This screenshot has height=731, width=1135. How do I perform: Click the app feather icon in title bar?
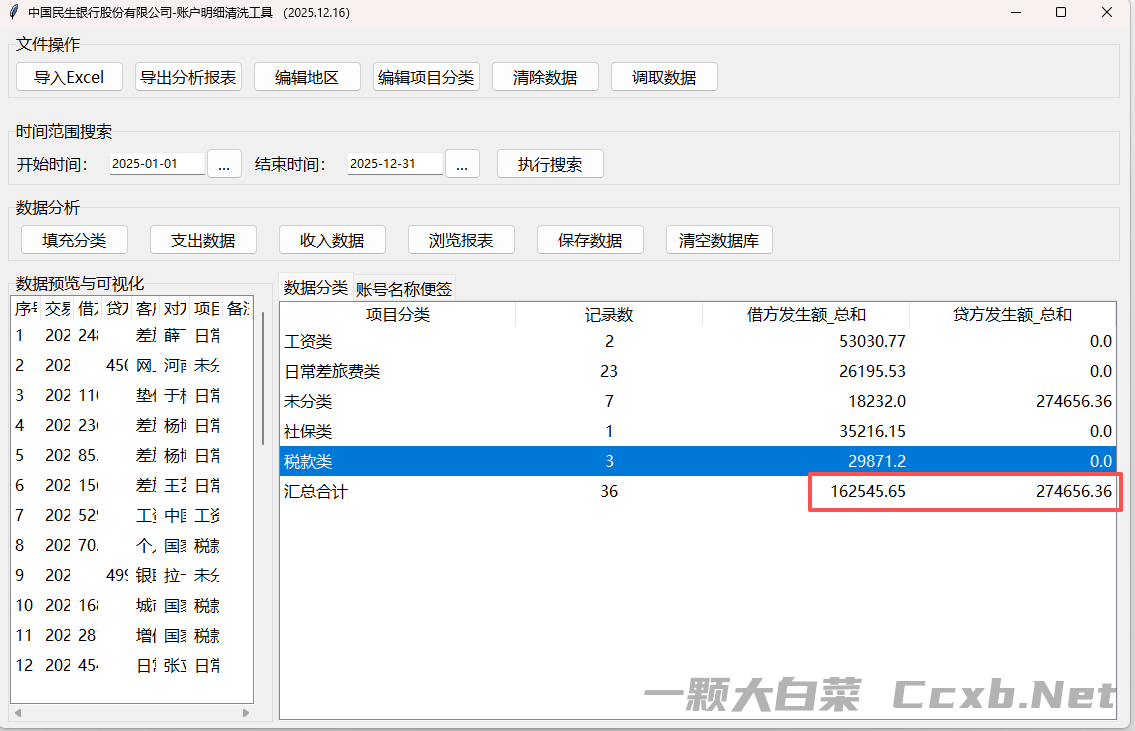click(x=14, y=13)
